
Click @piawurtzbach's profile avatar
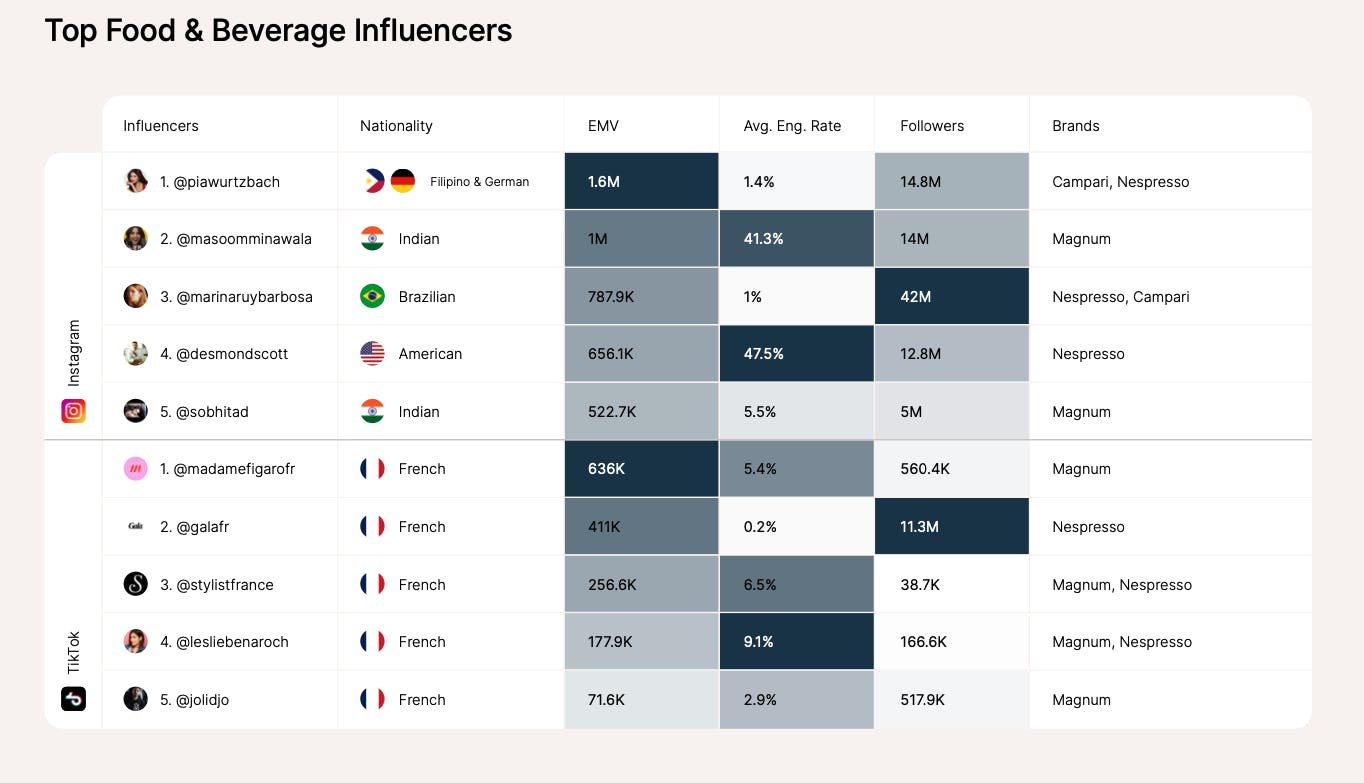pos(136,182)
